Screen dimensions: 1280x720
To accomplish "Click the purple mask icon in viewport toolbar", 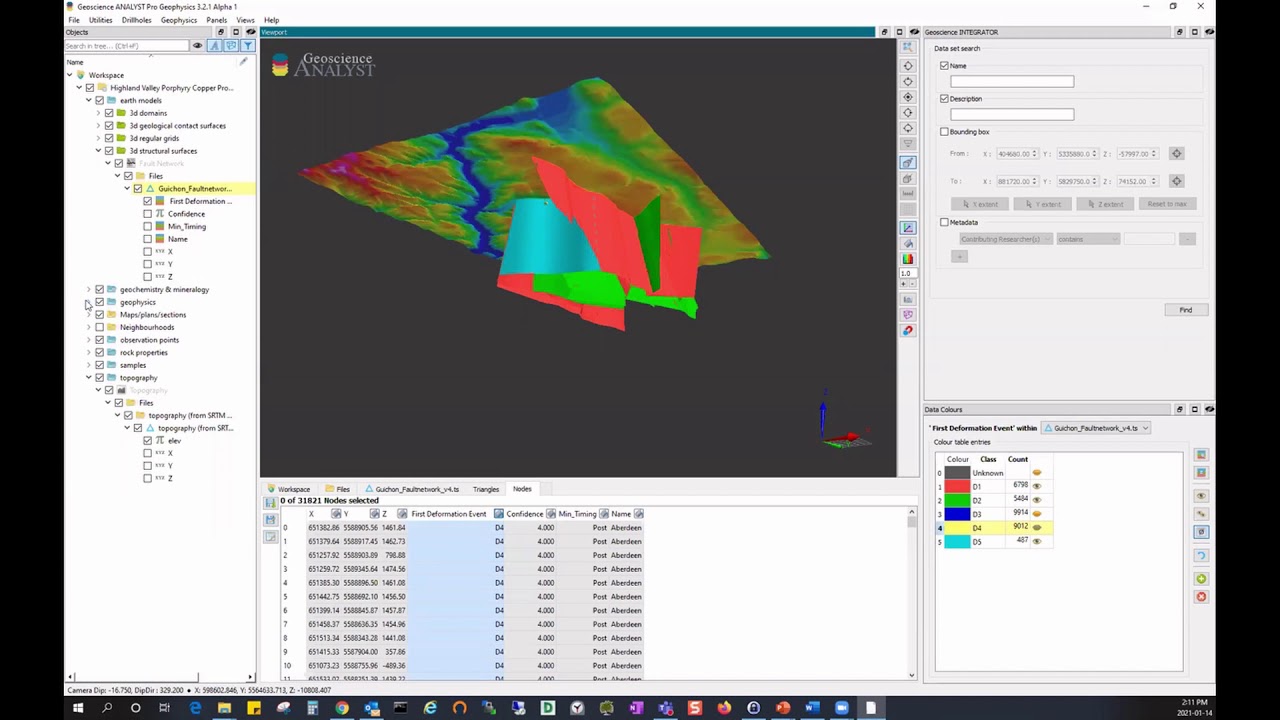I will click(x=908, y=315).
